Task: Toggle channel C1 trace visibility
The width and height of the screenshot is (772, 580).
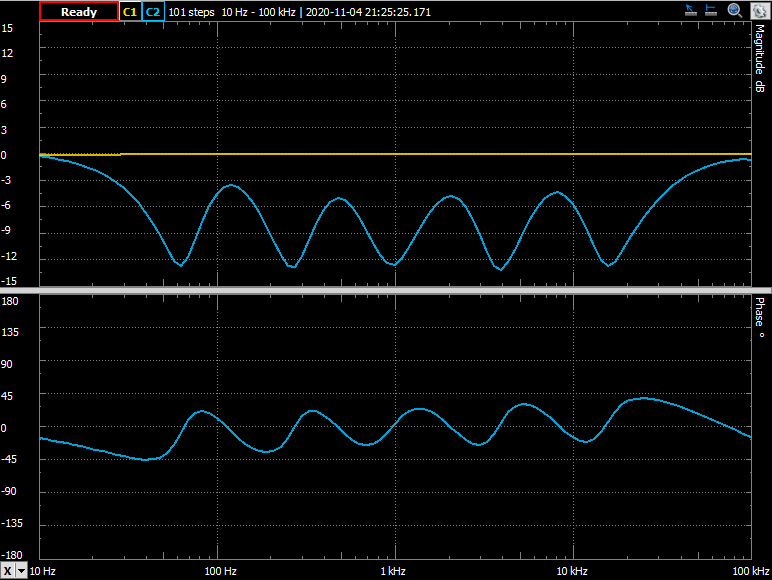Action: [130, 12]
